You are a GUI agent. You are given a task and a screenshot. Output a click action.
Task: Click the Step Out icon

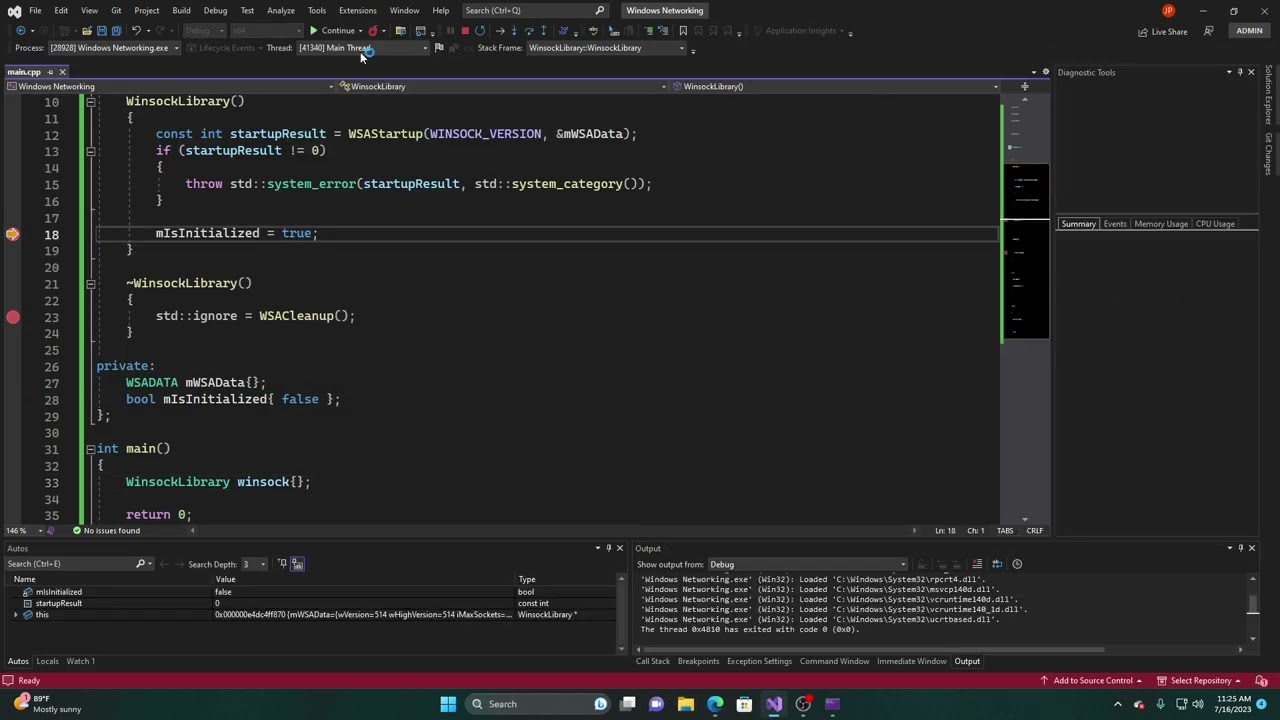tap(544, 31)
